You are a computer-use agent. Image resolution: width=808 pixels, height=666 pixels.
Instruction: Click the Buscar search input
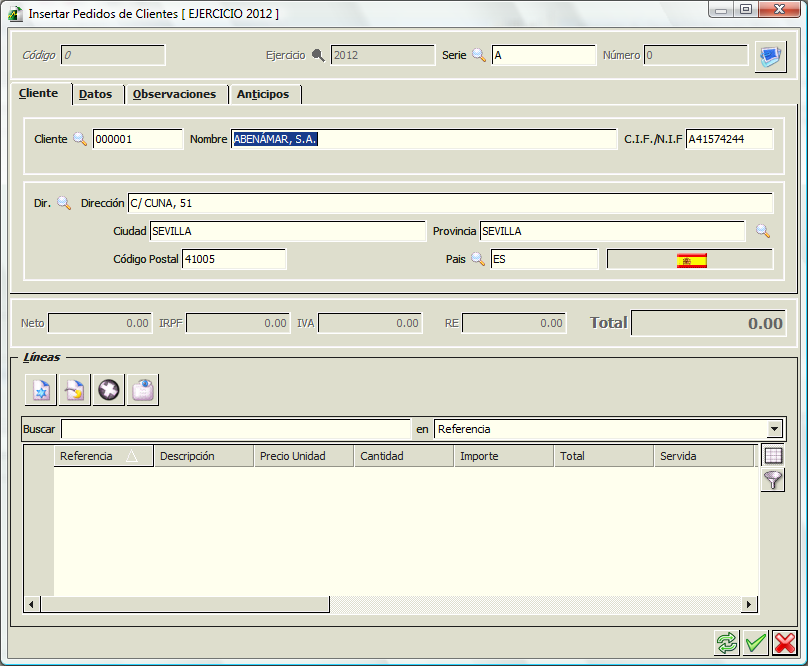[235, 429]
